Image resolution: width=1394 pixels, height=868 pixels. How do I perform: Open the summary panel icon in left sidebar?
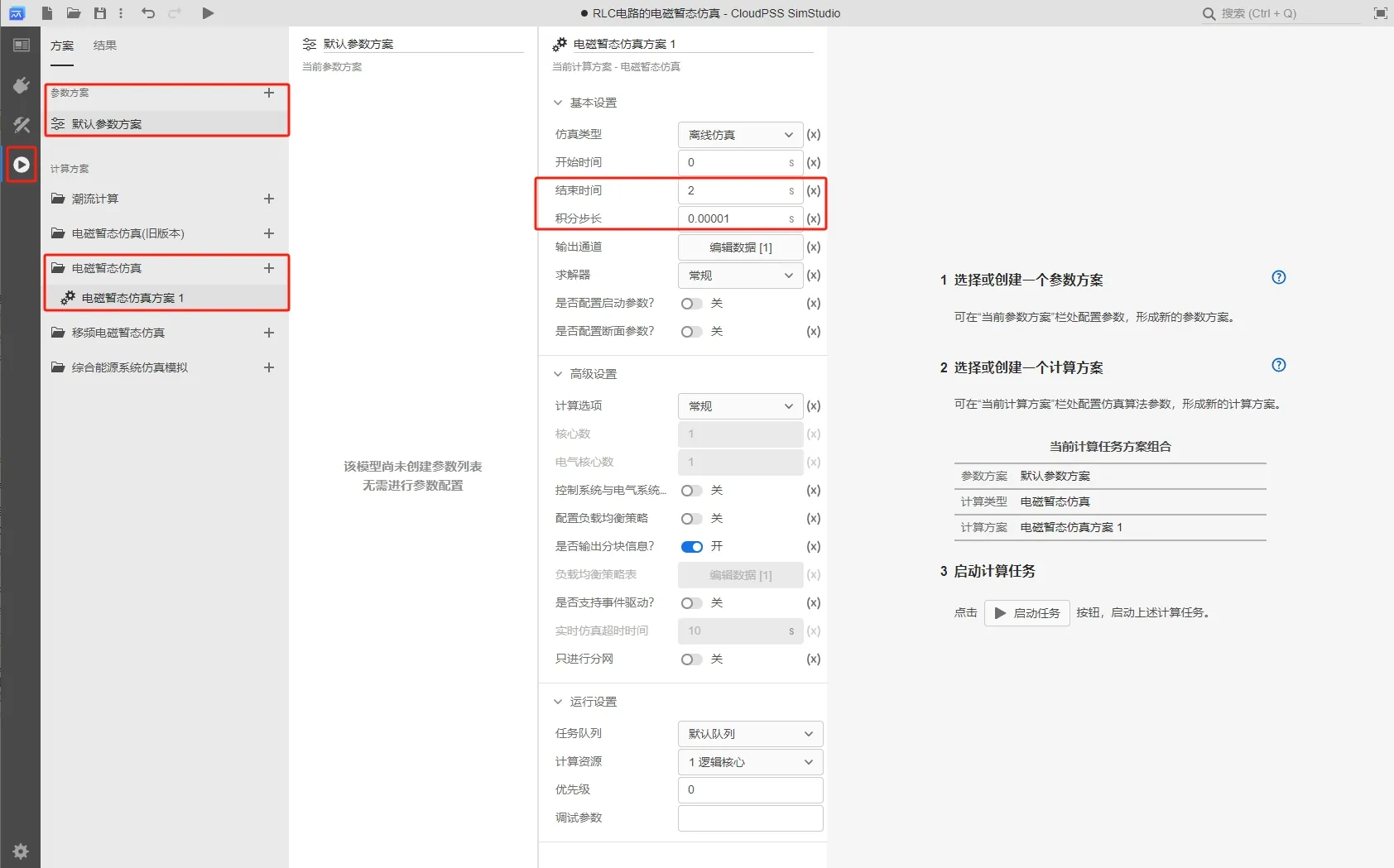pos(22,46)
